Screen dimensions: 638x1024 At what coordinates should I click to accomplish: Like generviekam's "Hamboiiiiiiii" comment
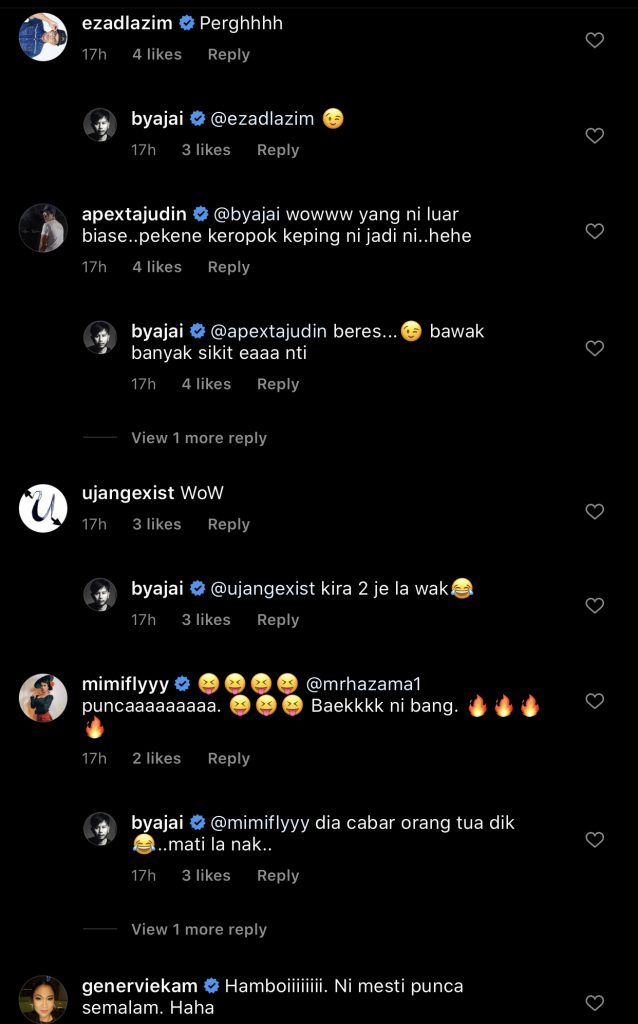pyautogui.click(x=594, y=1003)
